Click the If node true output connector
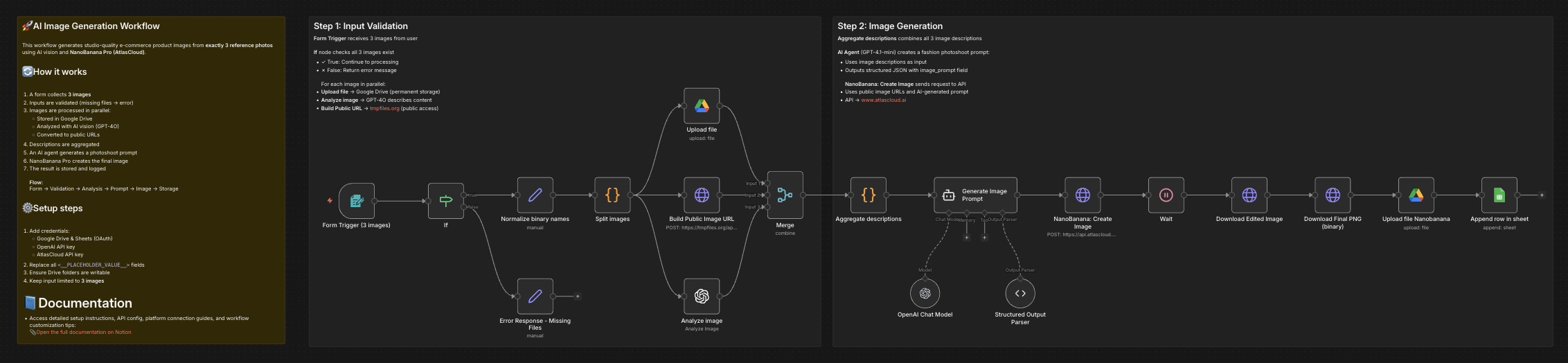Viewport: 1568px width, 363px height. click(464, 195)
